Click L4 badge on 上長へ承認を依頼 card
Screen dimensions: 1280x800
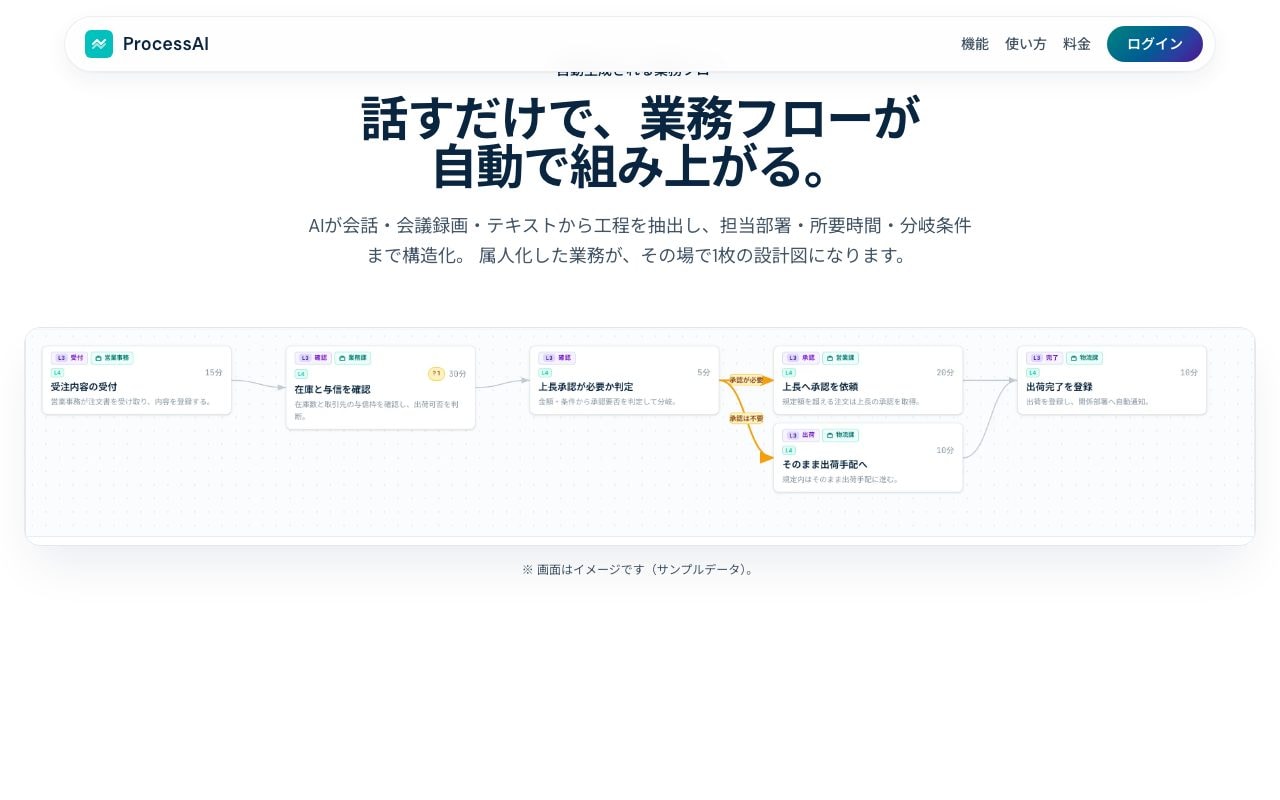point(789,372)
